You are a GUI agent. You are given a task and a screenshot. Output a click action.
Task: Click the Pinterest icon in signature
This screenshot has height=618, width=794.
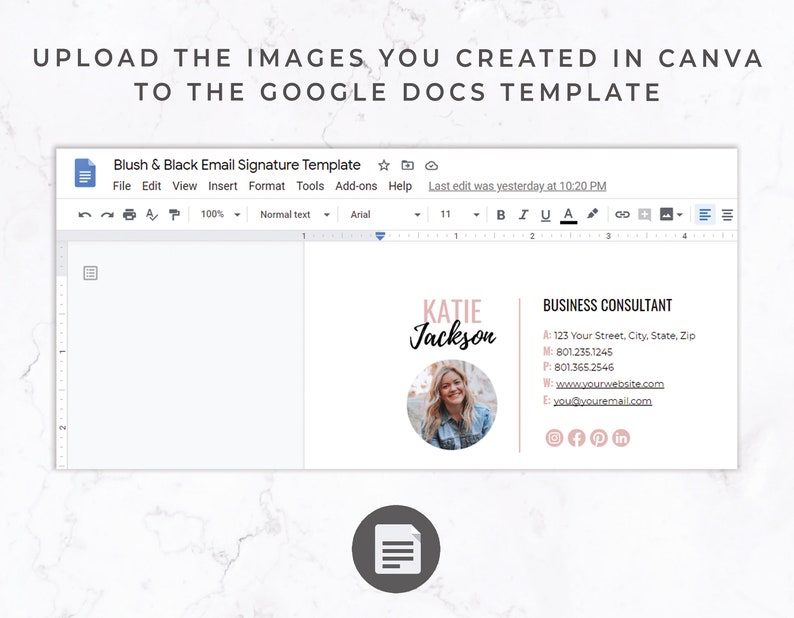pos(599,438)
